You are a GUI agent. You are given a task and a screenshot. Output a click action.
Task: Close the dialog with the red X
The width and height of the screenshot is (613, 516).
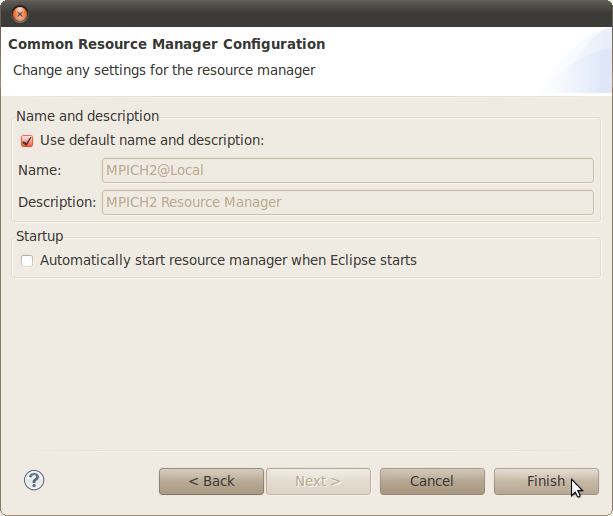pyautogui.click(x=20, y=14)
